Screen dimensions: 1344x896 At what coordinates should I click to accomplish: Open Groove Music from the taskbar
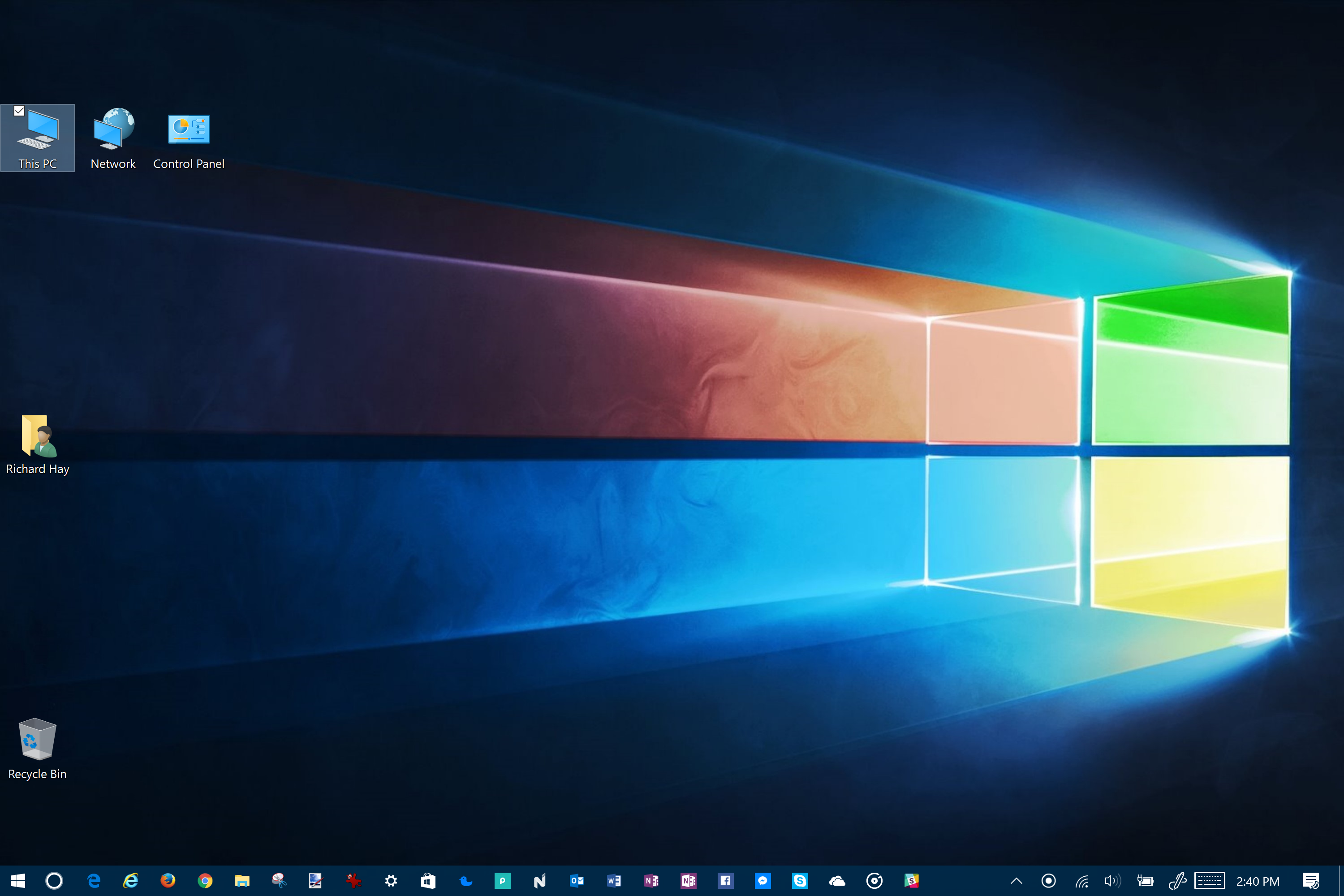[874, 881]
